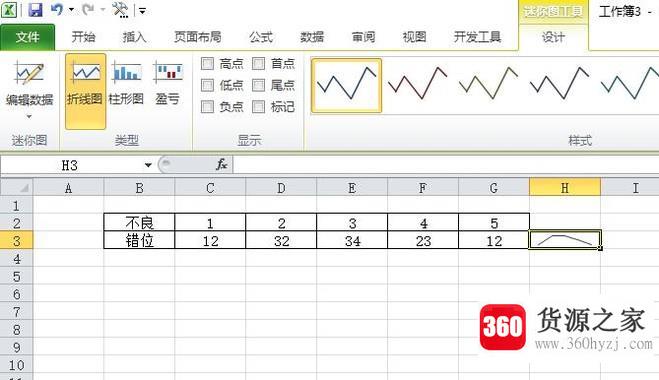This screenshot has width=659, height=380.
Task: Click cell C3 with value 12
Action: 210,240
